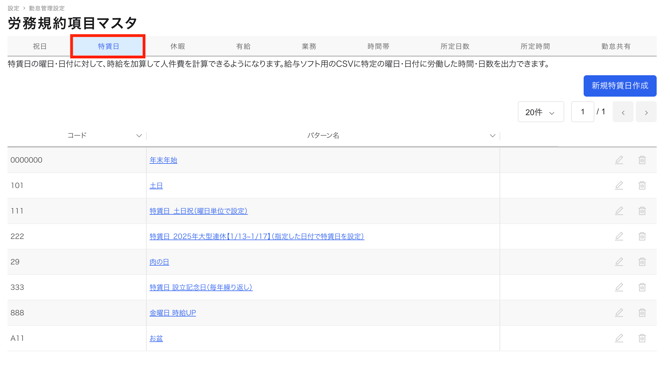Open 特賃日_土日祝(曜日単位で設定) link
Image resolution: width=670 pixels, height=368 pixels.
[x=198, y=211]
